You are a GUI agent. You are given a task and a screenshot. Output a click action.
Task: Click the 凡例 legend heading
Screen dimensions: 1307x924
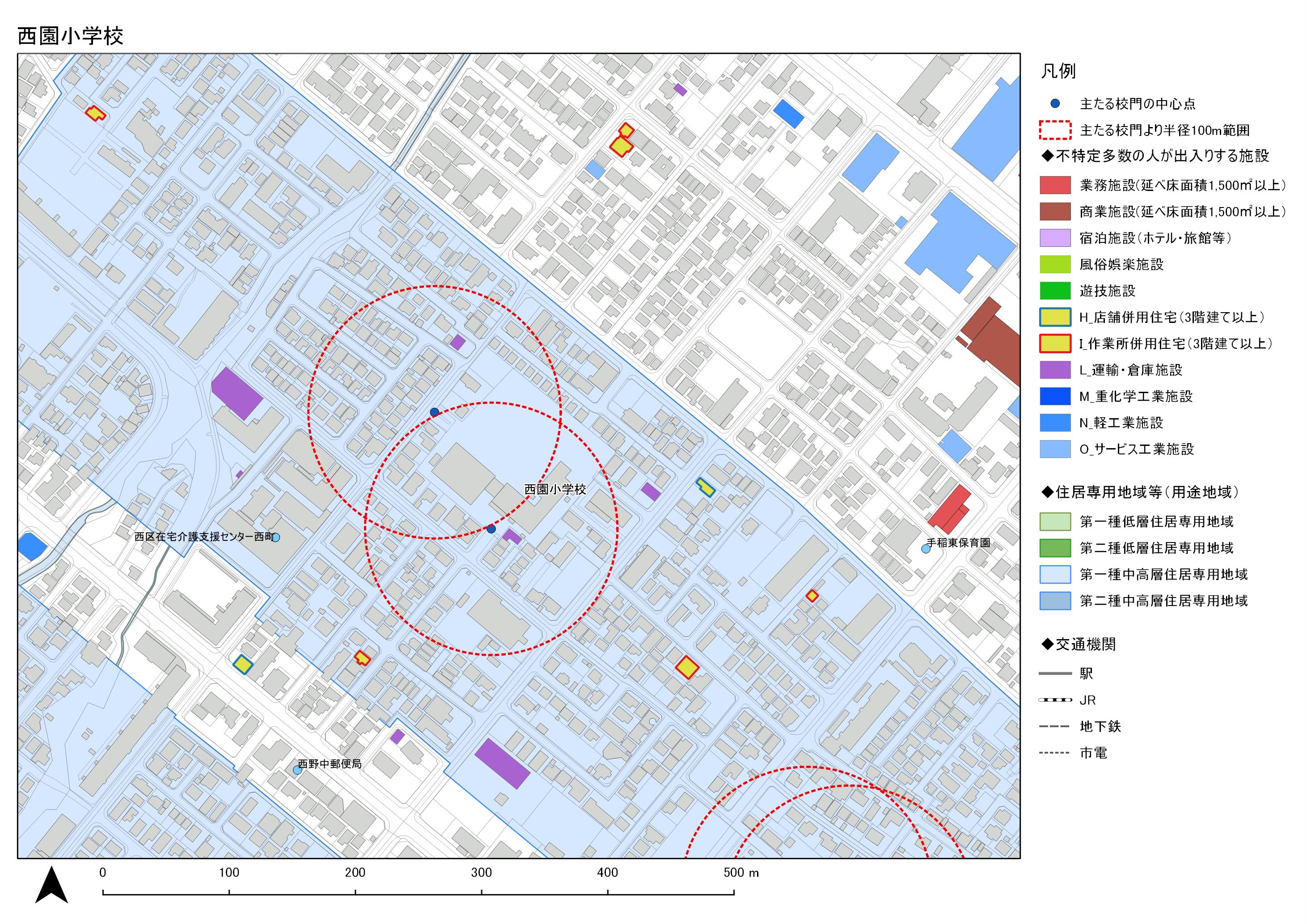point(1058,71)
